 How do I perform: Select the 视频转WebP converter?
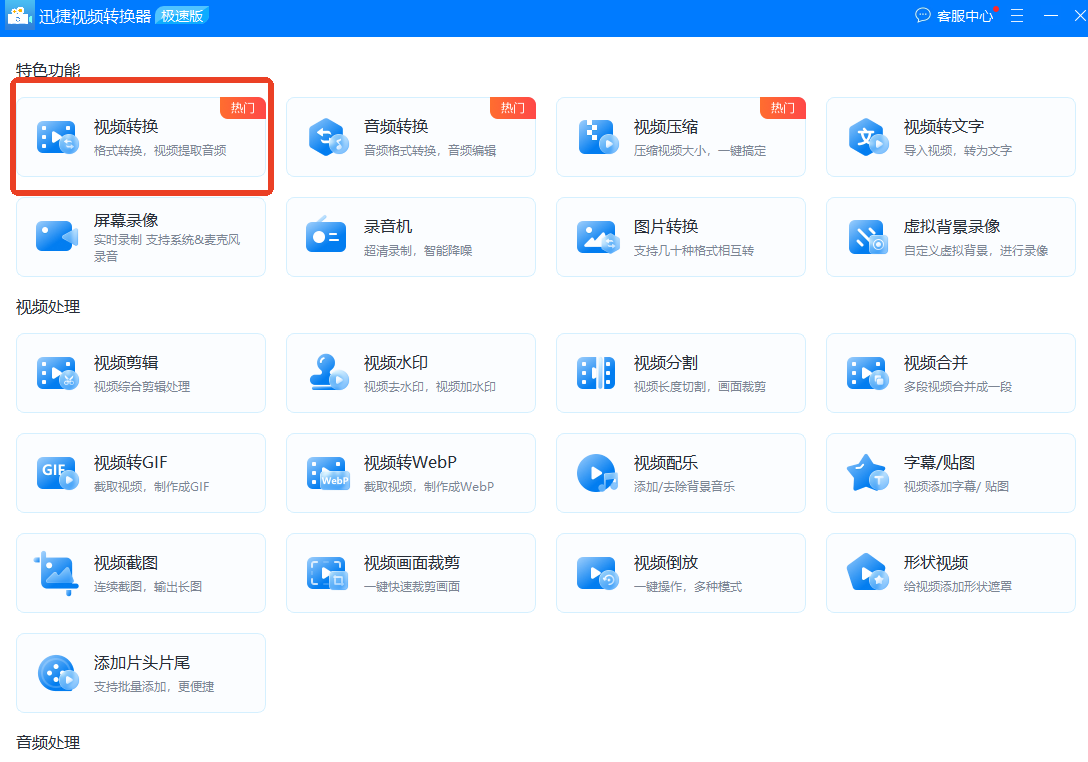pyautogui.click(x=410, y=473)
